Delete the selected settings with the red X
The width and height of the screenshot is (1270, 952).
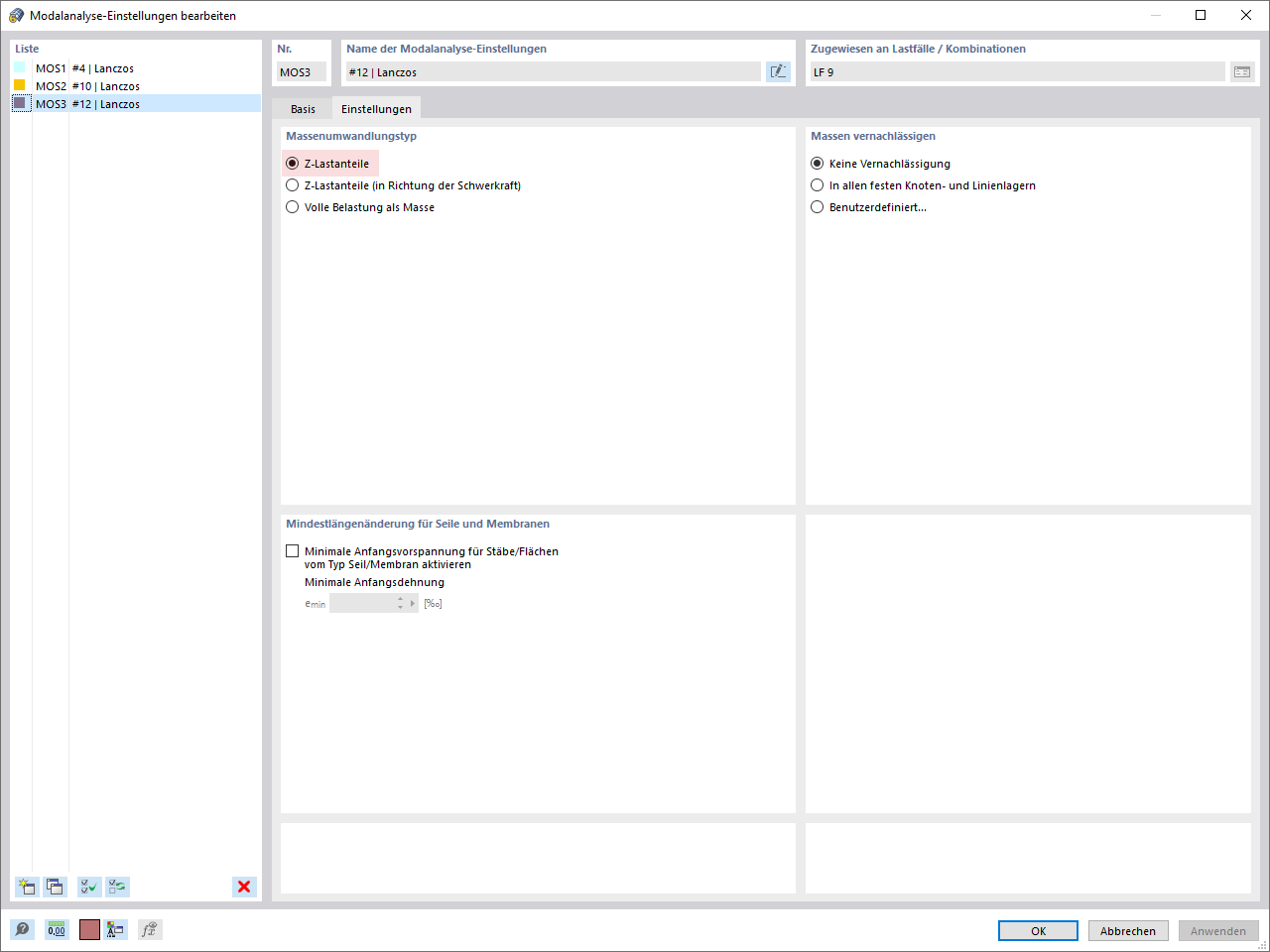point(244,887)
